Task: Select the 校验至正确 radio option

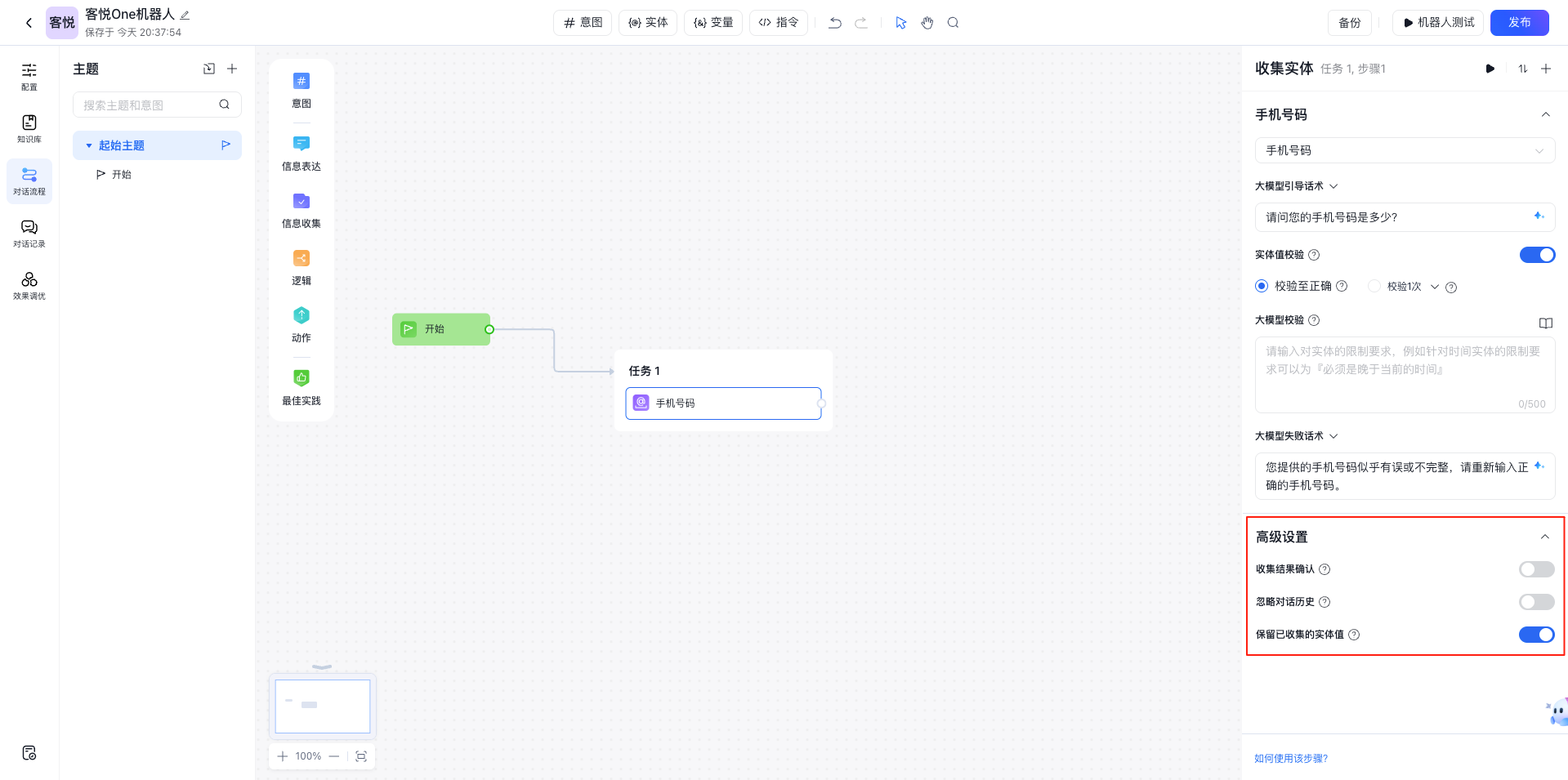Action: (x=1262, y=286)
